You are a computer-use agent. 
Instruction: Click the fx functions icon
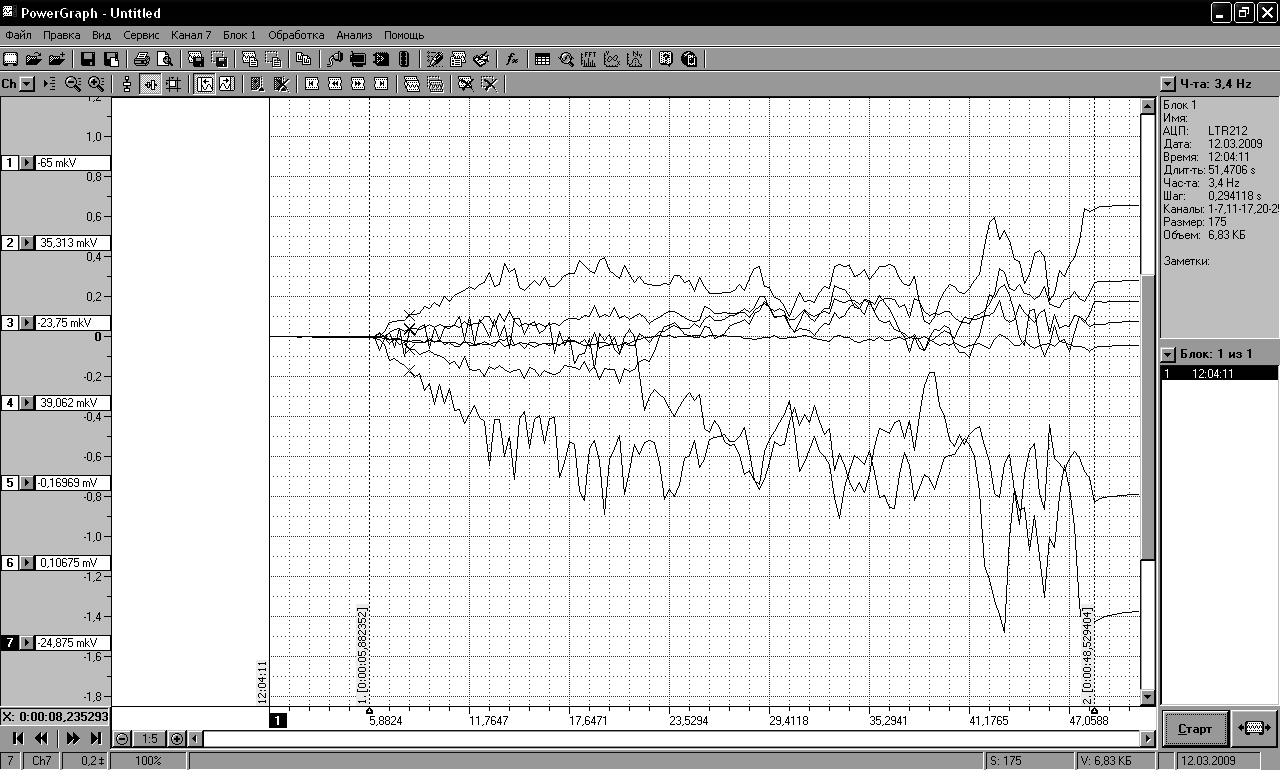coord(512,59)
